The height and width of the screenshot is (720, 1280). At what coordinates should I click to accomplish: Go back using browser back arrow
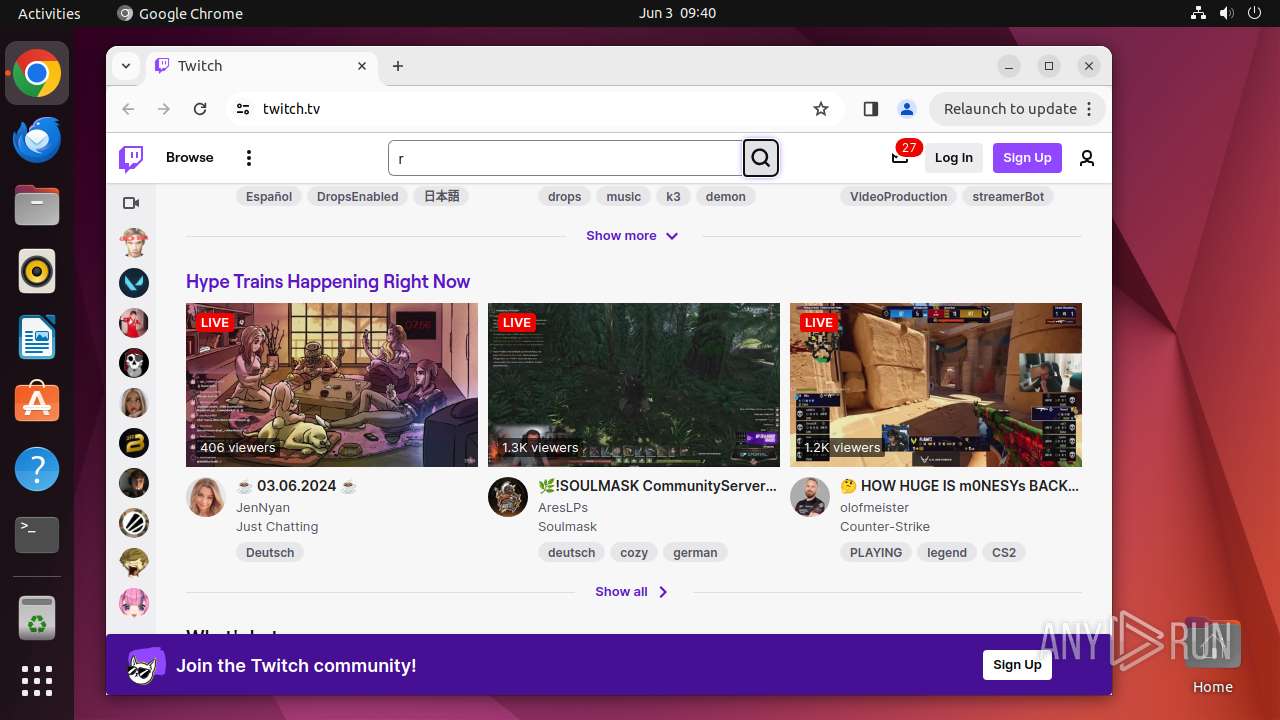pyautogui.click(x=128, y=109)
